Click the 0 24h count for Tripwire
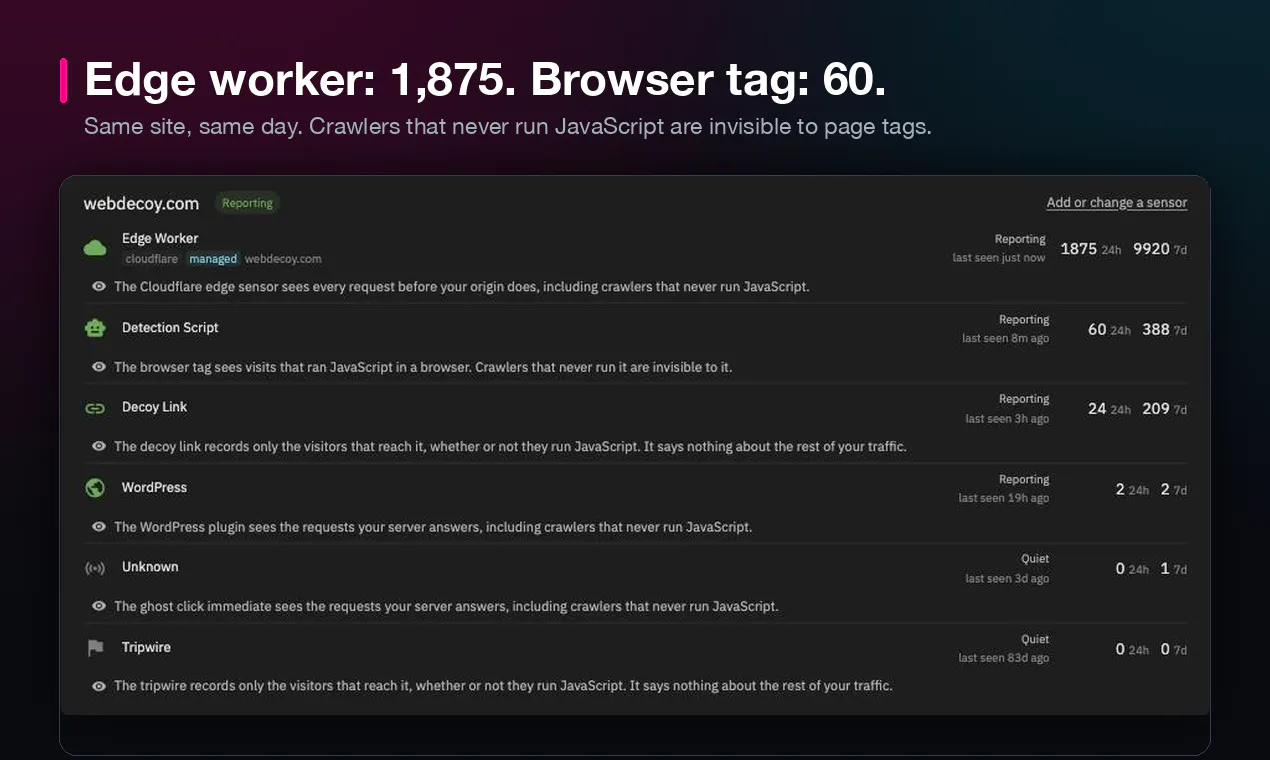The width and height of the screenshot is (1270, 760). coord(1132,649)
